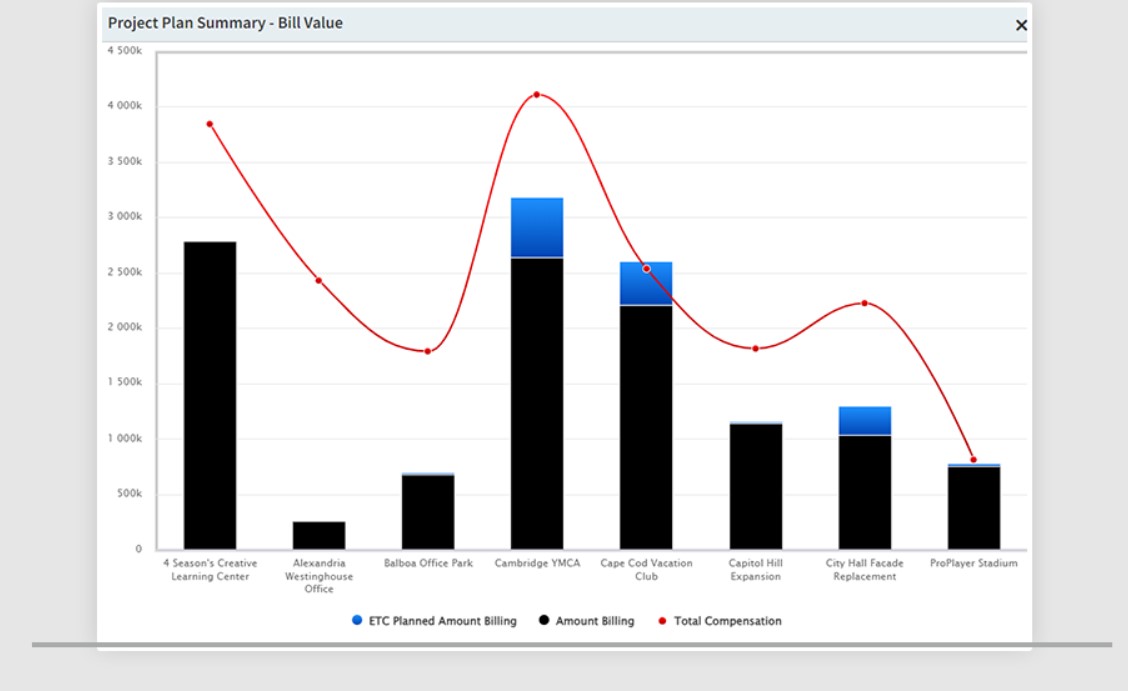Toggle Total Compensation legend series
1128x691 pixels.
click(719, 621)
